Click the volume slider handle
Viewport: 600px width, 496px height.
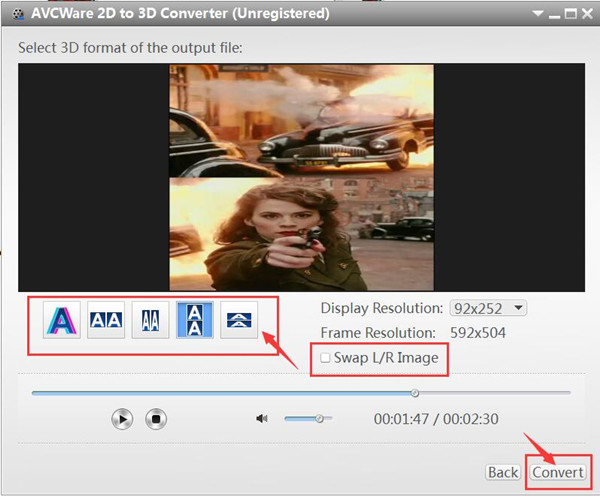(x=320, y=419)
